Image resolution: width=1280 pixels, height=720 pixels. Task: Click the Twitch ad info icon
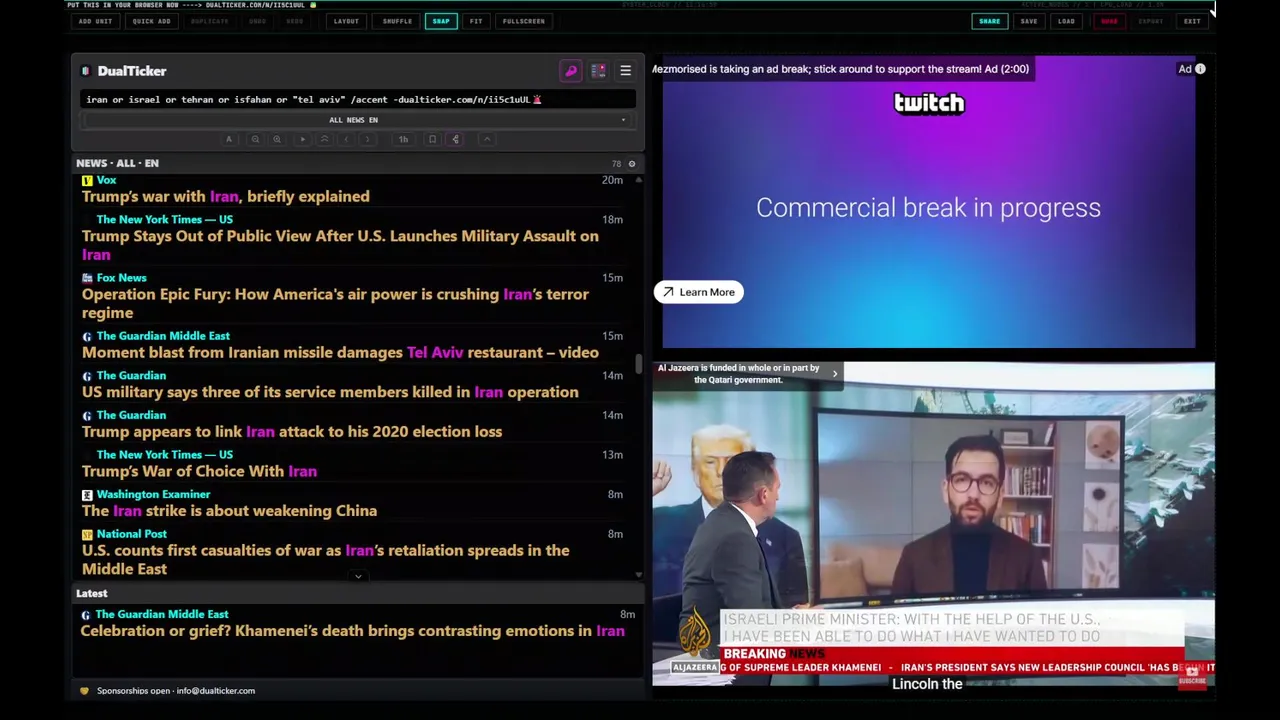1200,69
